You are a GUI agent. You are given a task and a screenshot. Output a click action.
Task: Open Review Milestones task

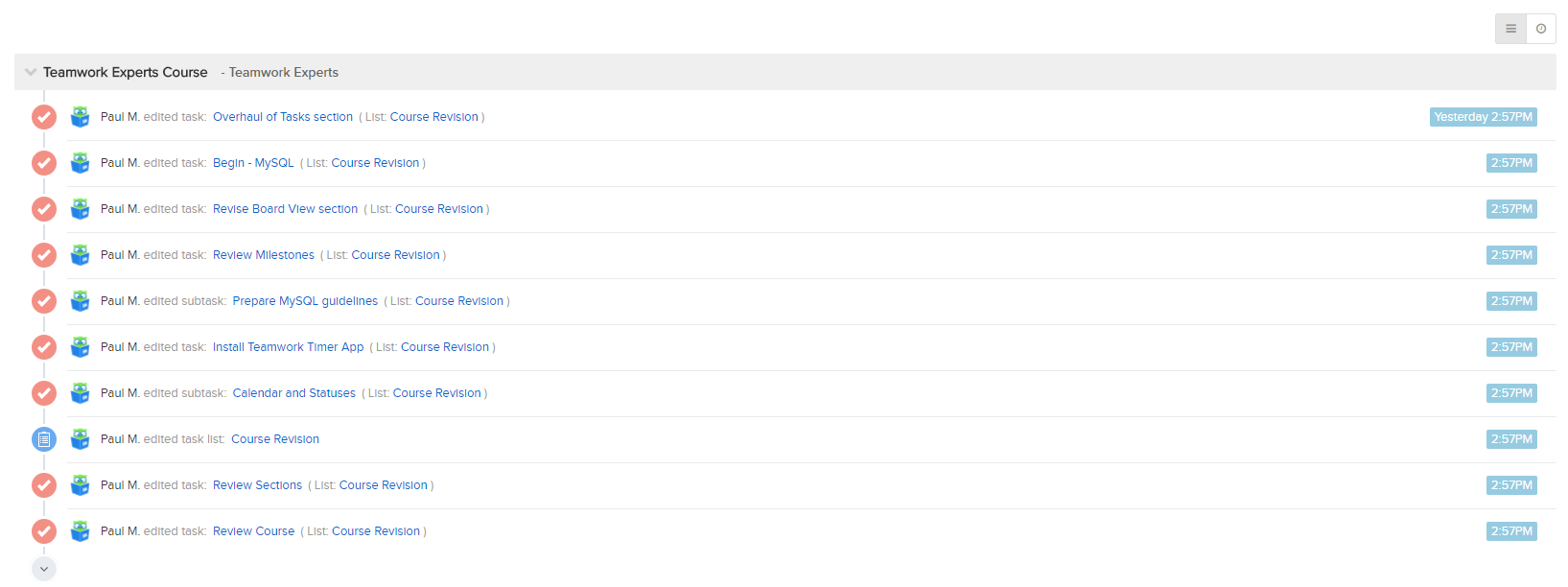pos(264,255)
